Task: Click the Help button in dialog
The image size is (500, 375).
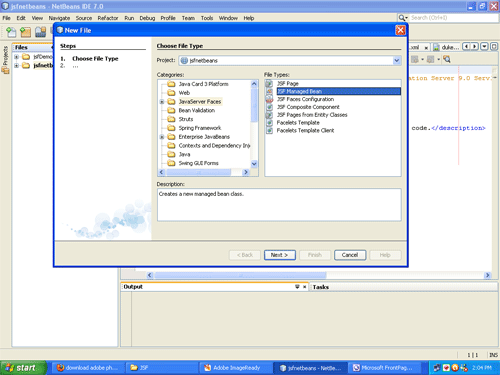Action: pyautogui.click(x=385, y=255)
